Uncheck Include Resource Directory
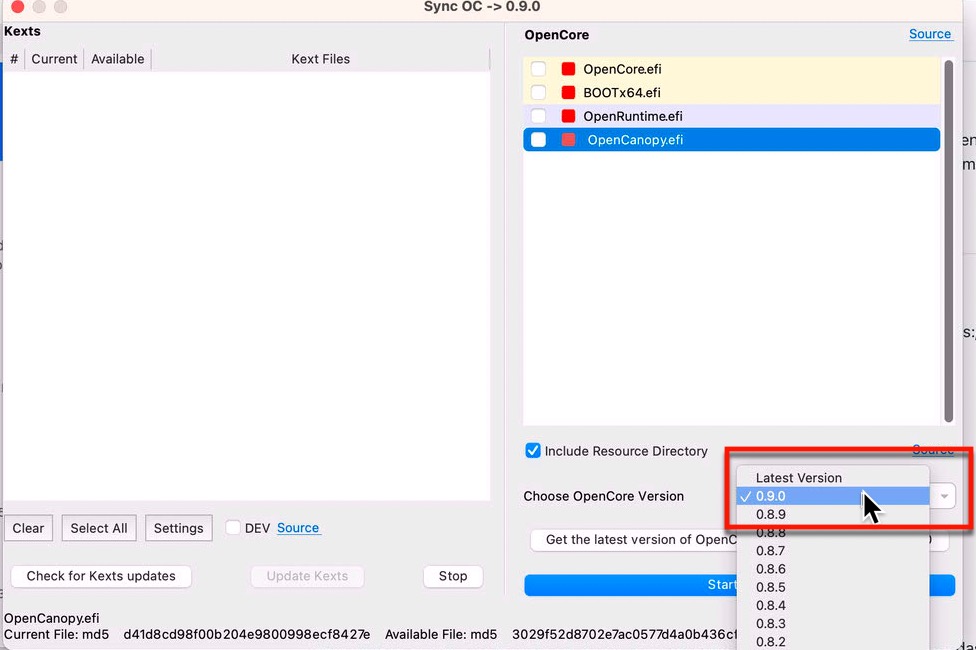 pyautogui.click(x=533, y=450)
